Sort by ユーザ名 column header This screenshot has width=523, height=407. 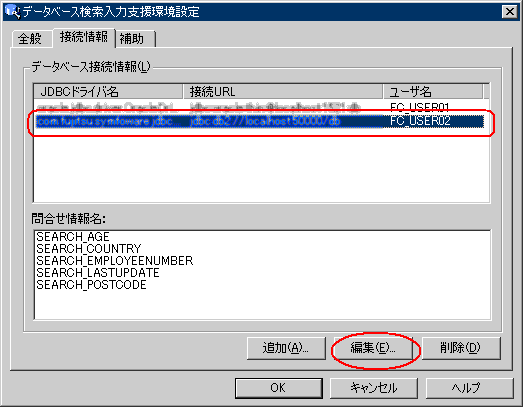point(433,91)
